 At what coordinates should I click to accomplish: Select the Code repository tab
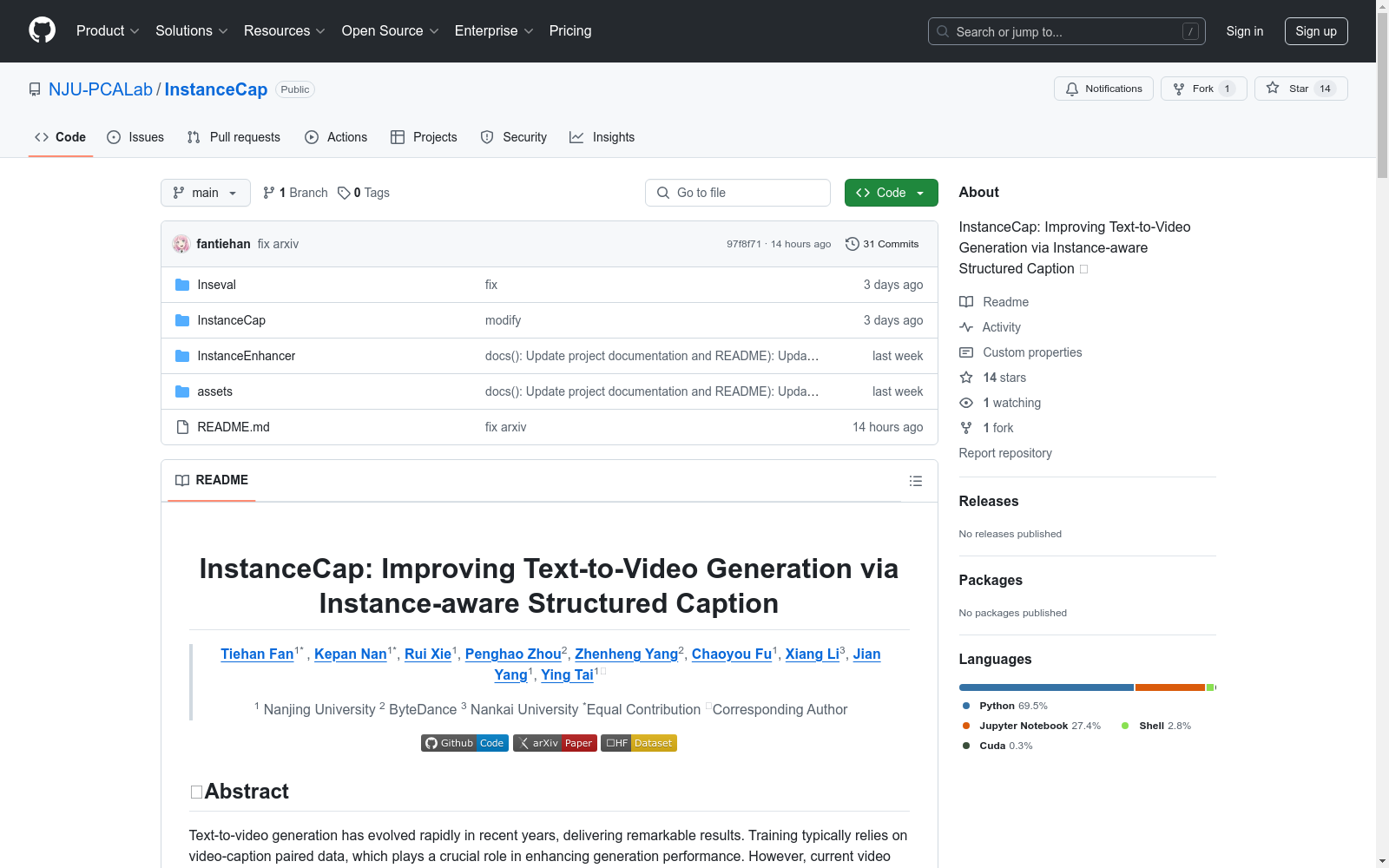61,137
